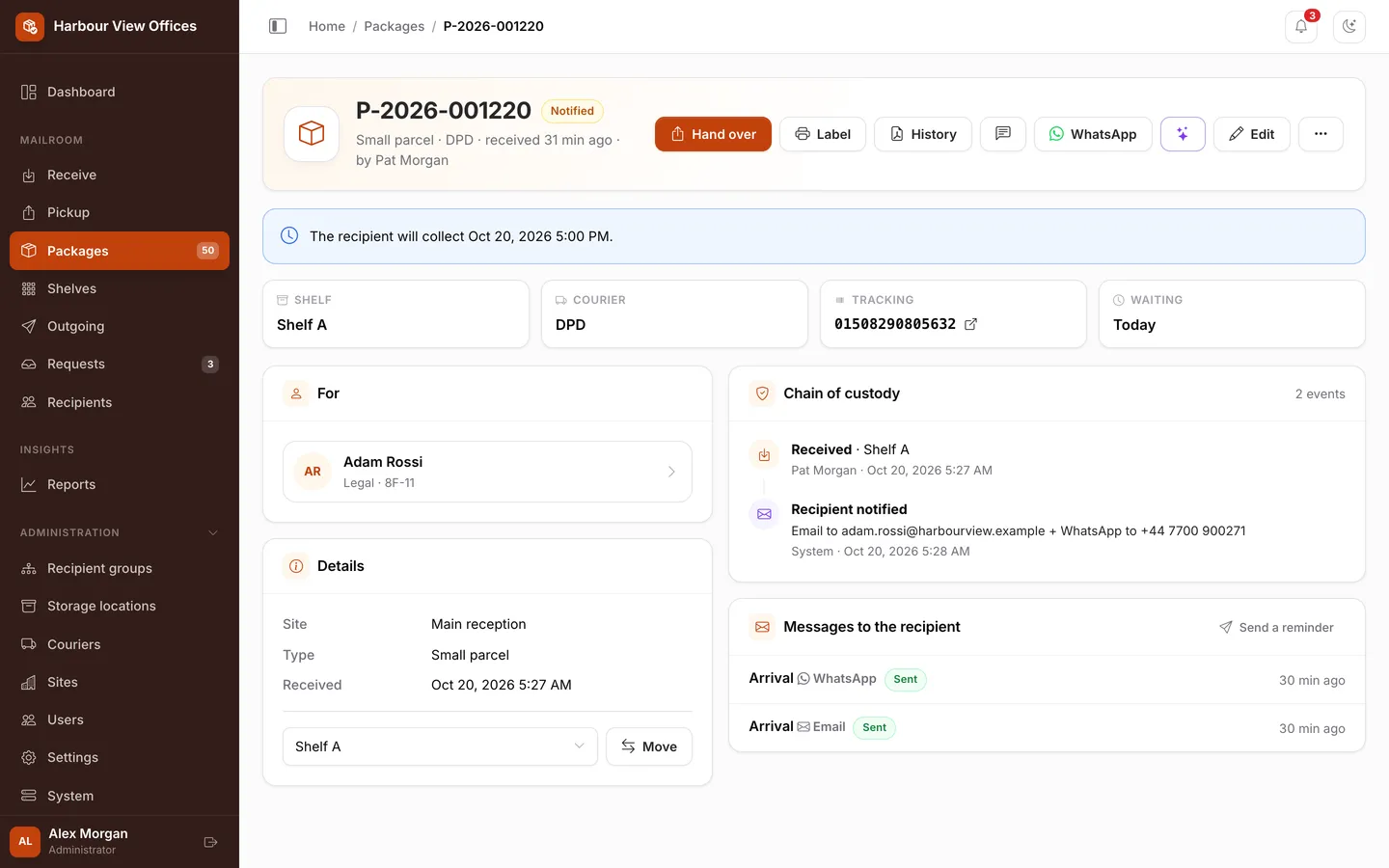This screenshot has height=868, width=1389.
Task: Go to Recipients page
Action: [x=120, y=402]
